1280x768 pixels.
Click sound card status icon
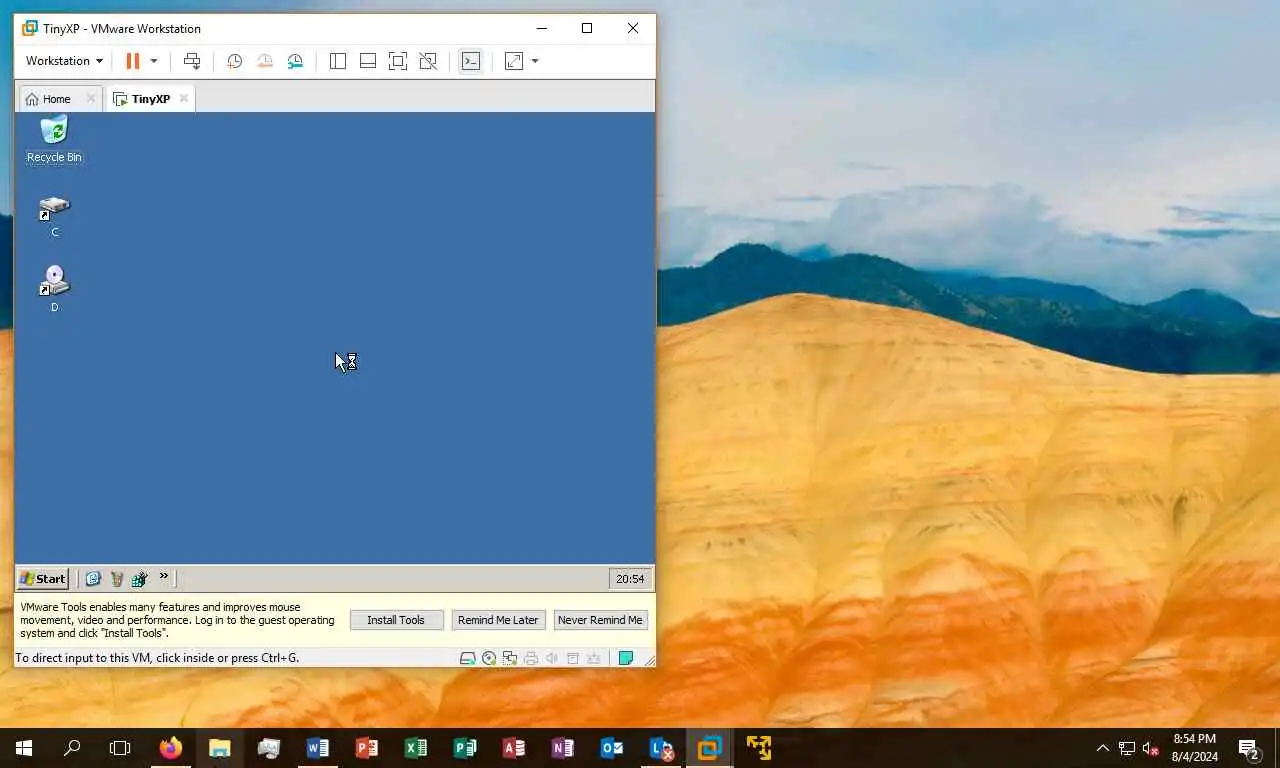[x=552, y=658]
